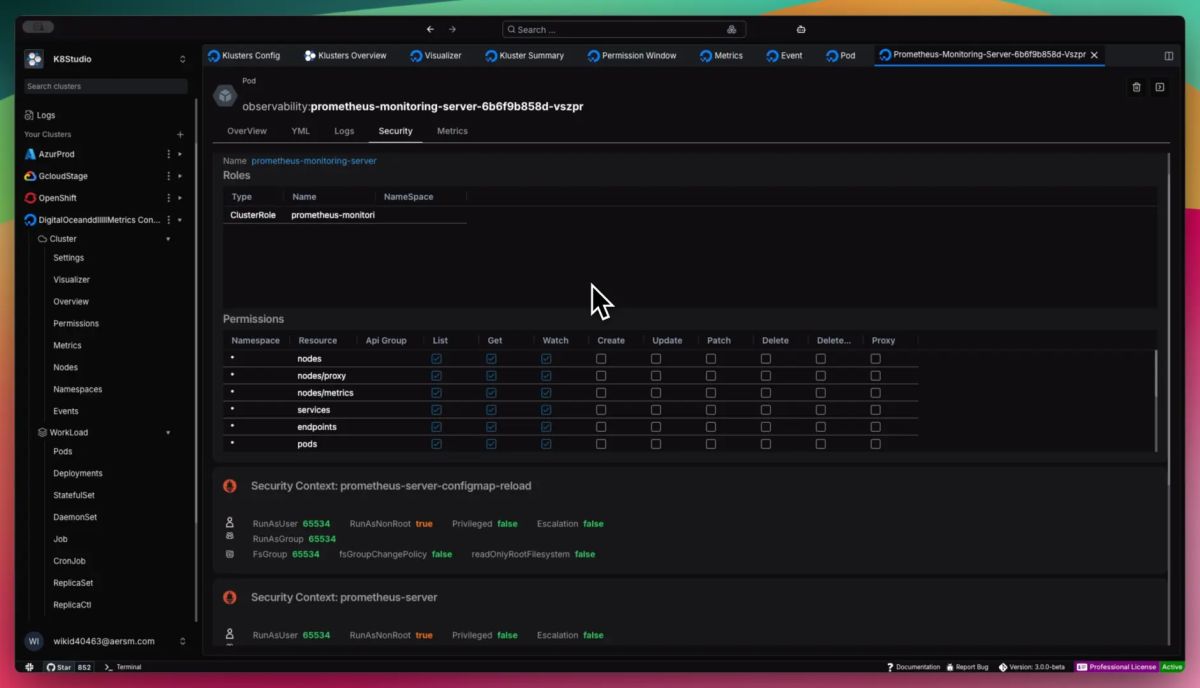Screen dimensions: 1200x688
Task: Enable Delete permission for nodes
Action: click(766, 358)
